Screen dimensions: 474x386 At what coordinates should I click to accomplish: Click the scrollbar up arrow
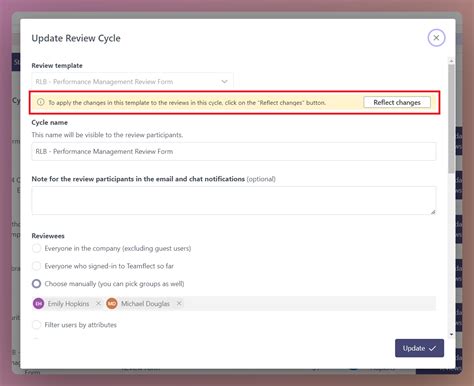pos(451,61)
